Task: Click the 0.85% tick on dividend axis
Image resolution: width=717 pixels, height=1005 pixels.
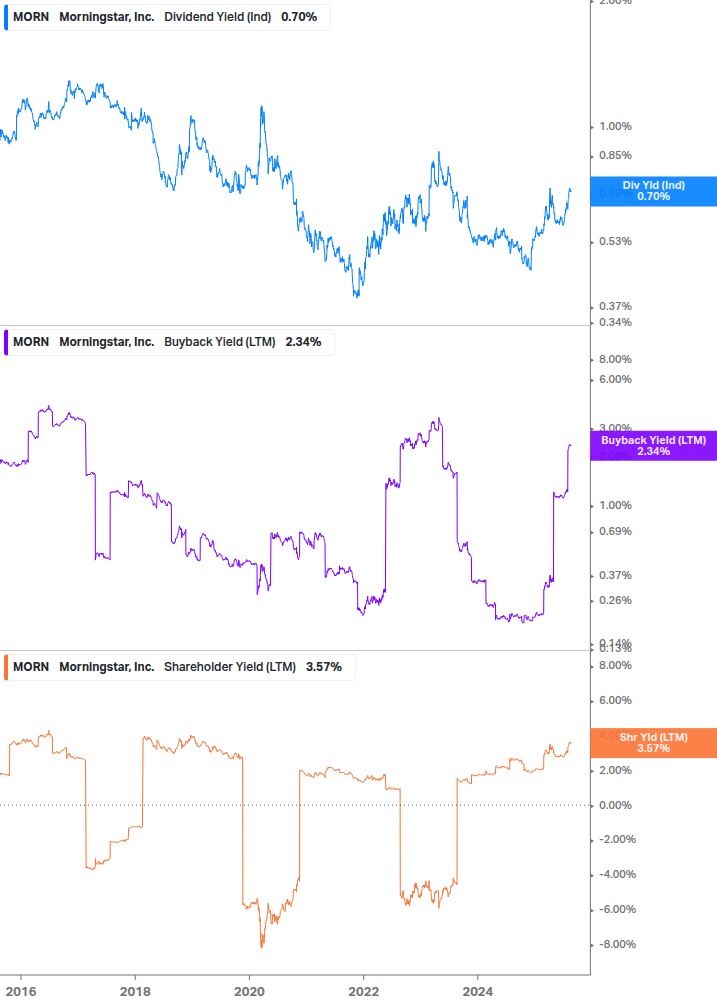Action: point(615,156)
